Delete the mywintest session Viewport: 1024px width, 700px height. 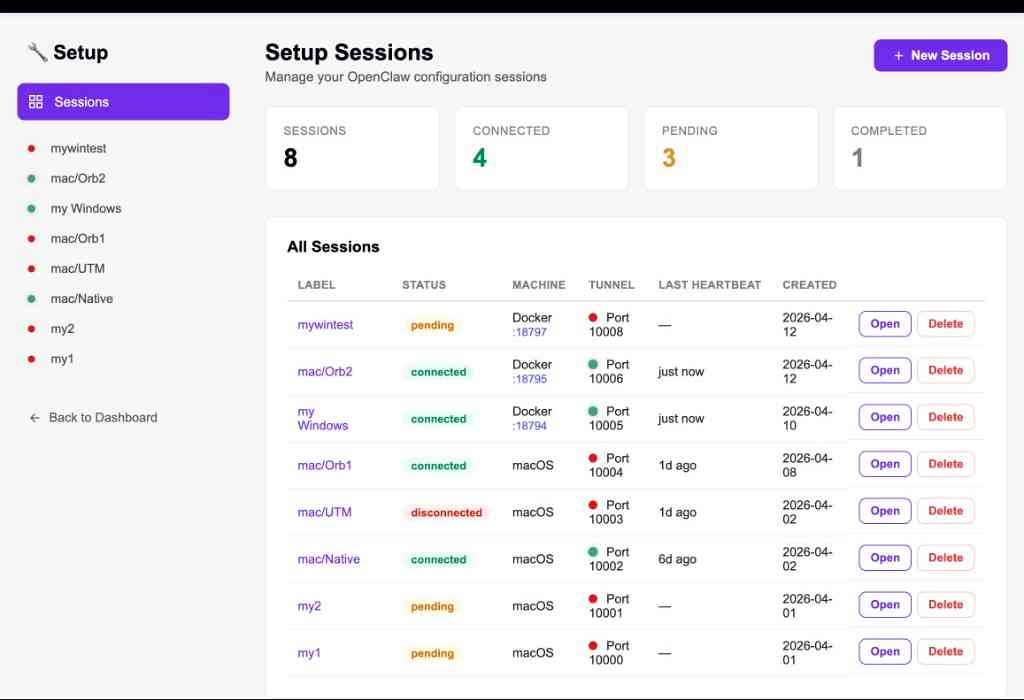[944, 323]
